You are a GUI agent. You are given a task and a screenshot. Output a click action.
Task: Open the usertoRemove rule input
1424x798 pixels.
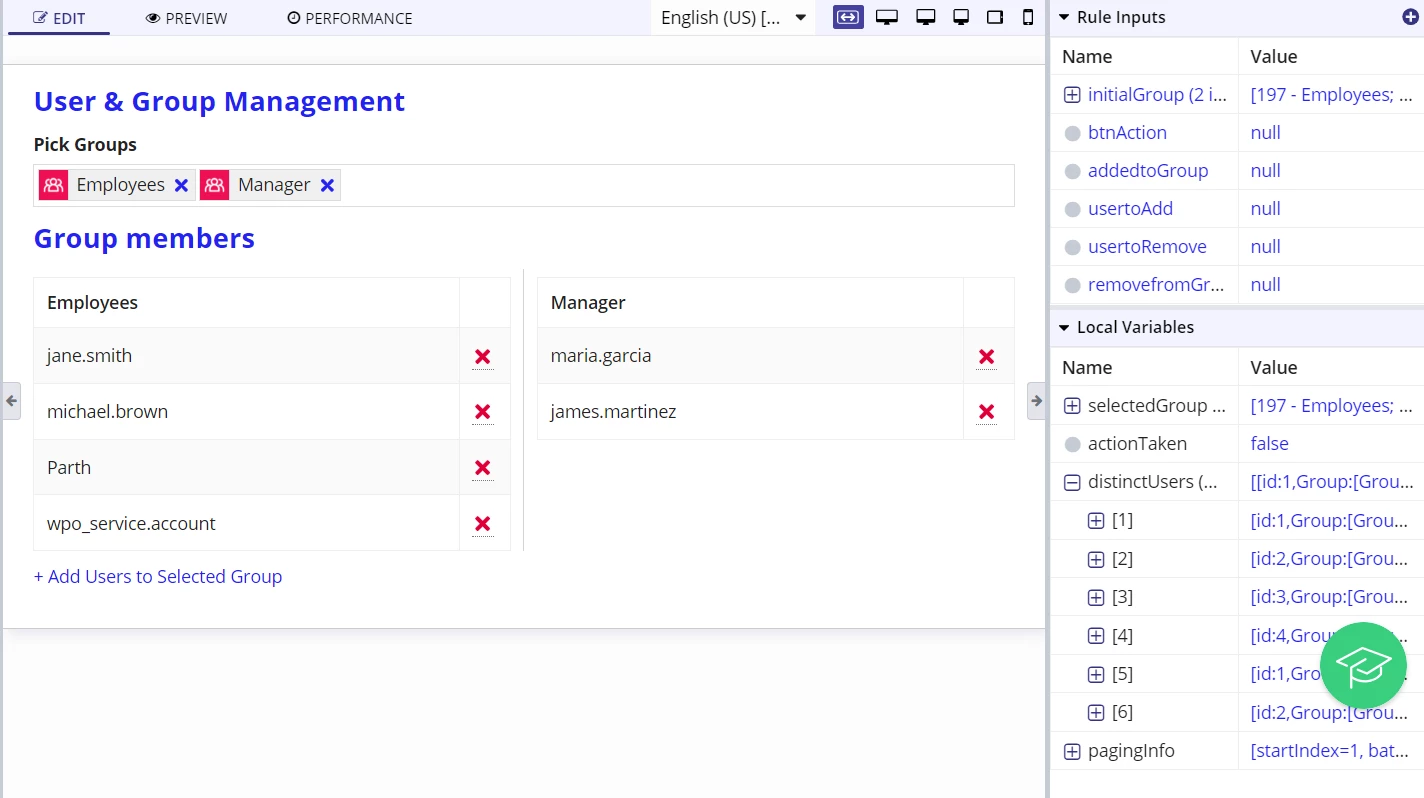pyautogui.click(x=1147, y=247)
